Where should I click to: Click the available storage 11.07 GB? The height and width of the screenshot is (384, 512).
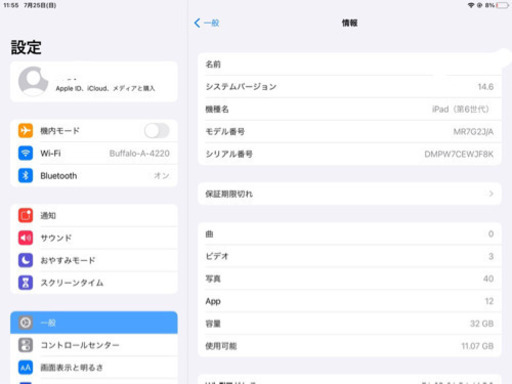[477, 346]
